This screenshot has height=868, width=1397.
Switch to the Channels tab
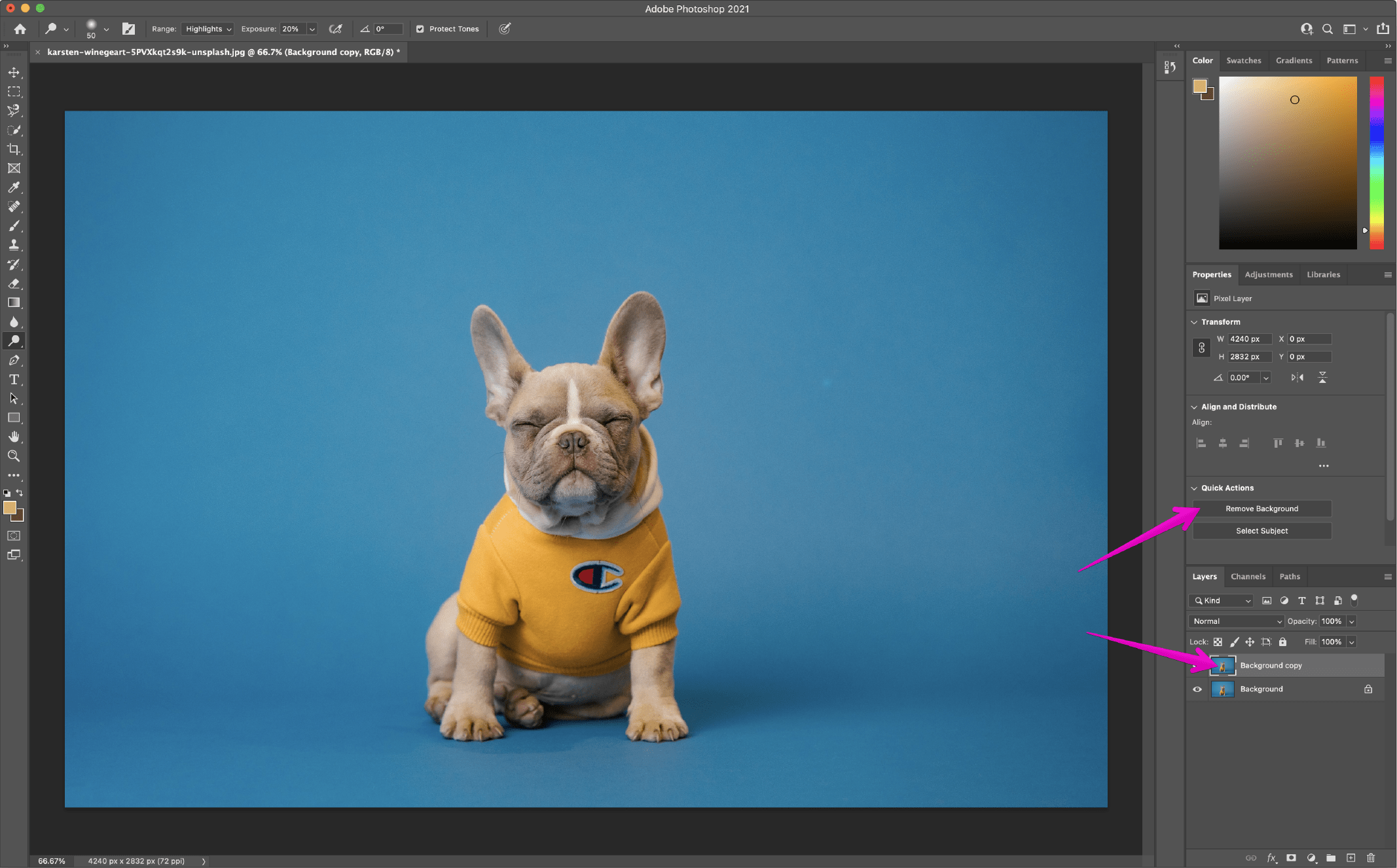[1248, 575]
